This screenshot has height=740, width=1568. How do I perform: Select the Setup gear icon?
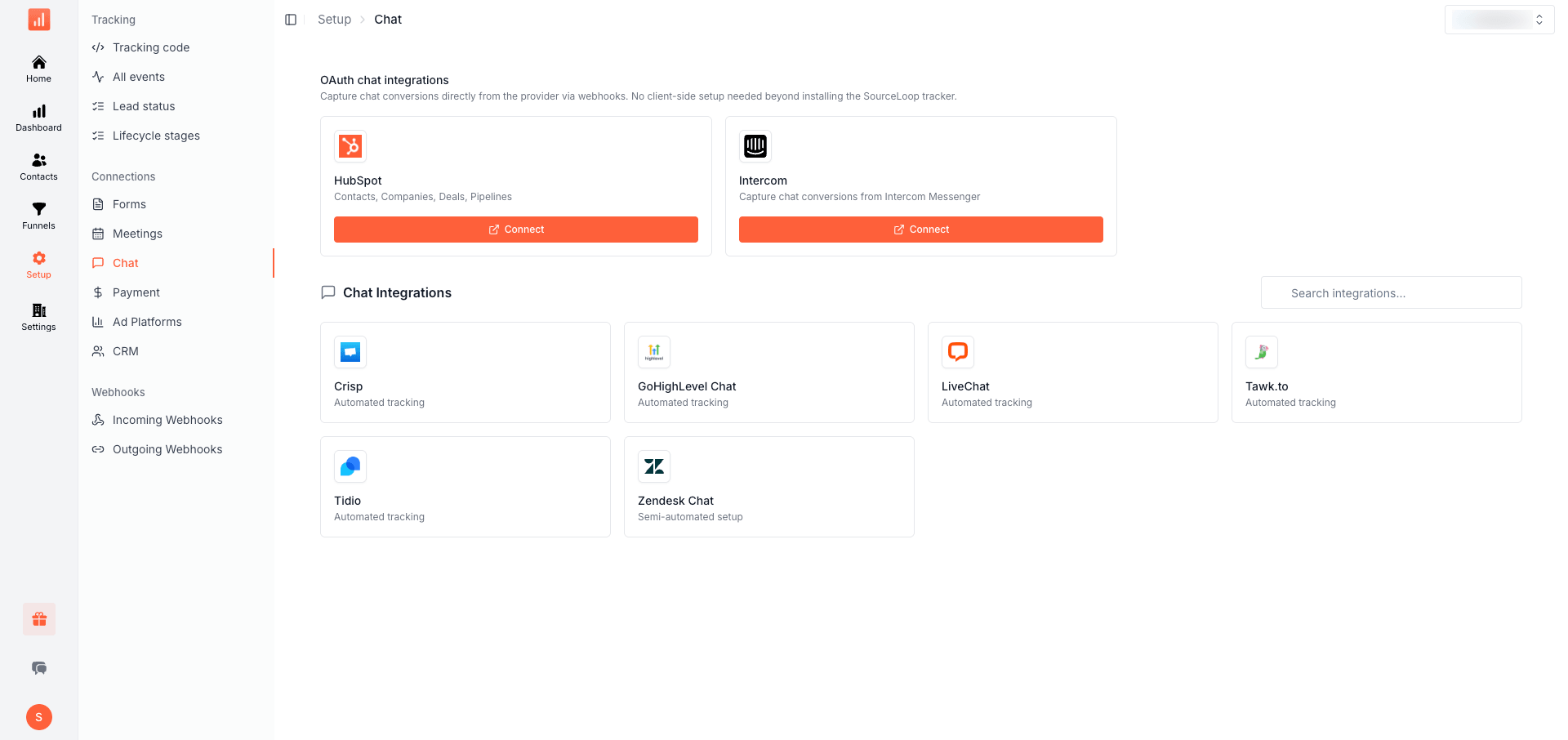39,258
